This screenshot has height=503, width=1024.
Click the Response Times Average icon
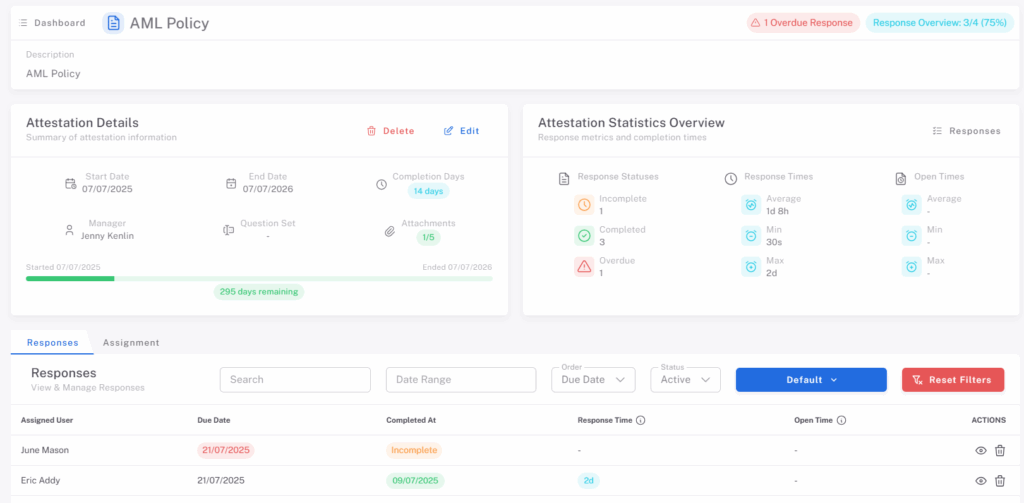click(751, 204)
